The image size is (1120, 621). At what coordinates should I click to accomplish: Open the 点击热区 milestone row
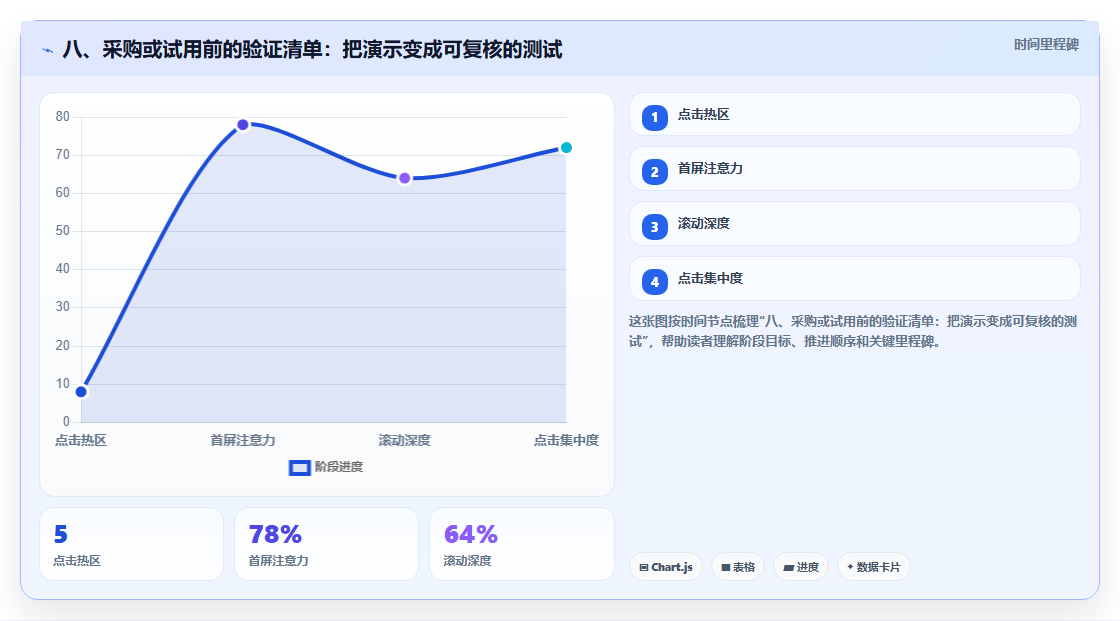point(854,114)
